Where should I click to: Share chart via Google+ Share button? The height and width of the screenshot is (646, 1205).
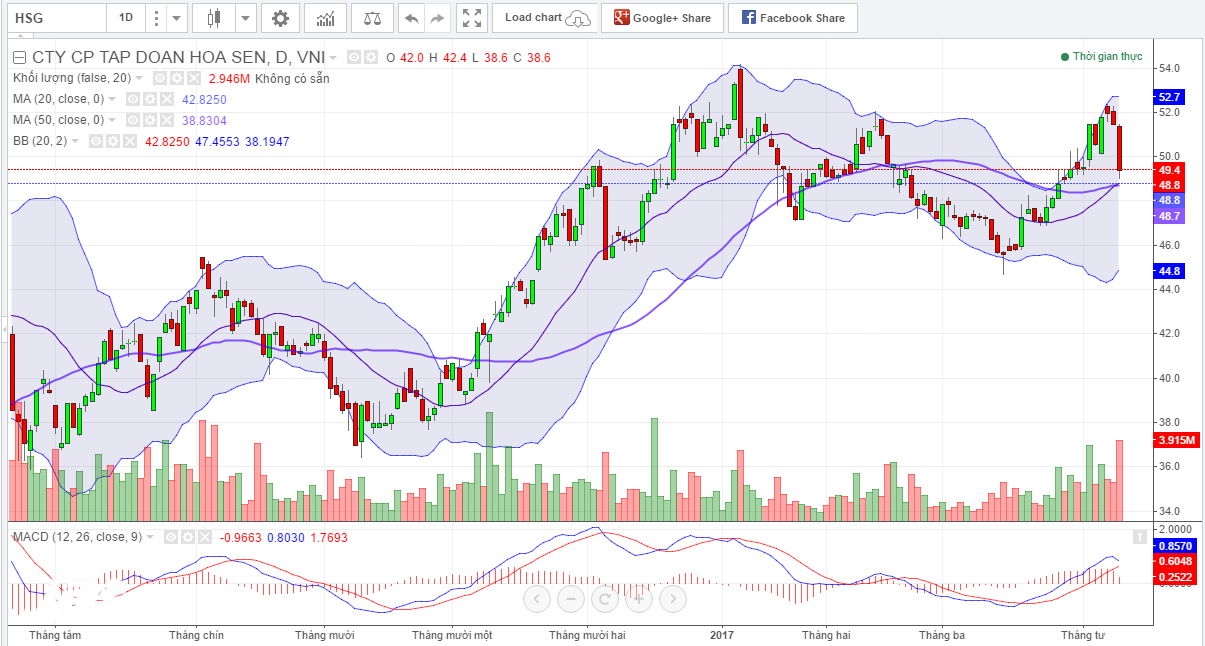click(662, 18)
